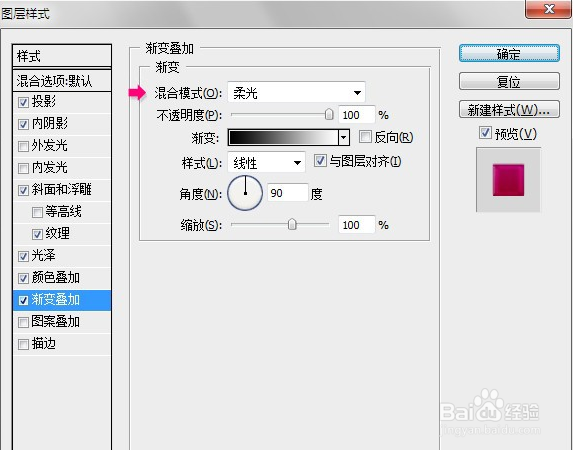Click the 角度 angle dial

click(x=245, y=193)
